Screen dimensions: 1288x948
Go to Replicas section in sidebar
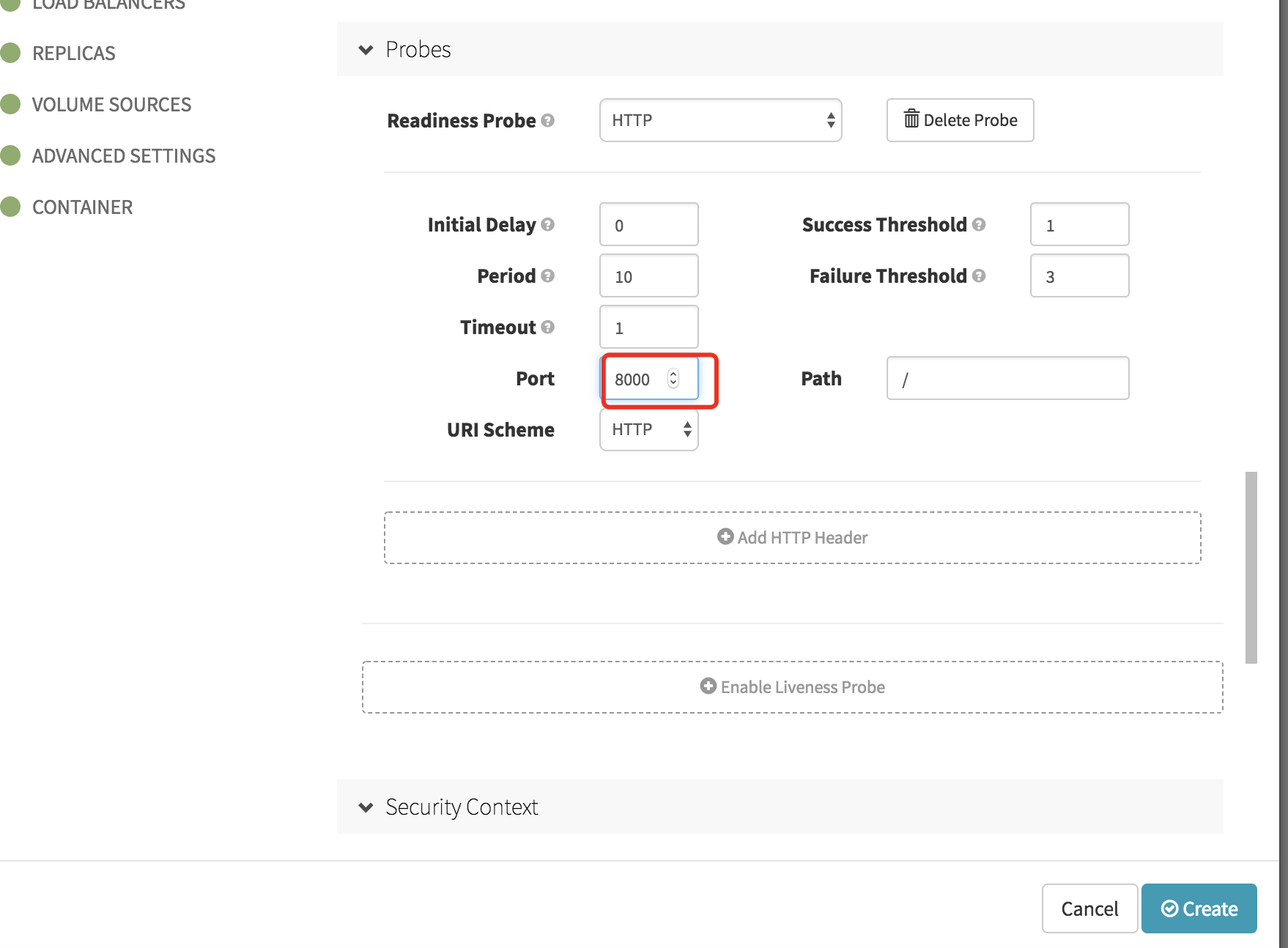[73, 53]
